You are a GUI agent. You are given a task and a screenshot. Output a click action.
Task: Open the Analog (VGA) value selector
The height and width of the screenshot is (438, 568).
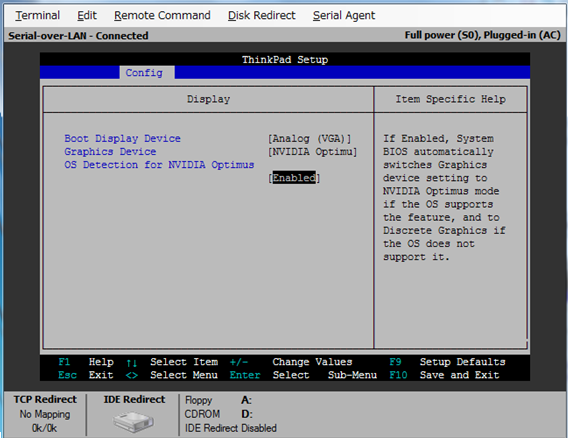click(310, 139)
